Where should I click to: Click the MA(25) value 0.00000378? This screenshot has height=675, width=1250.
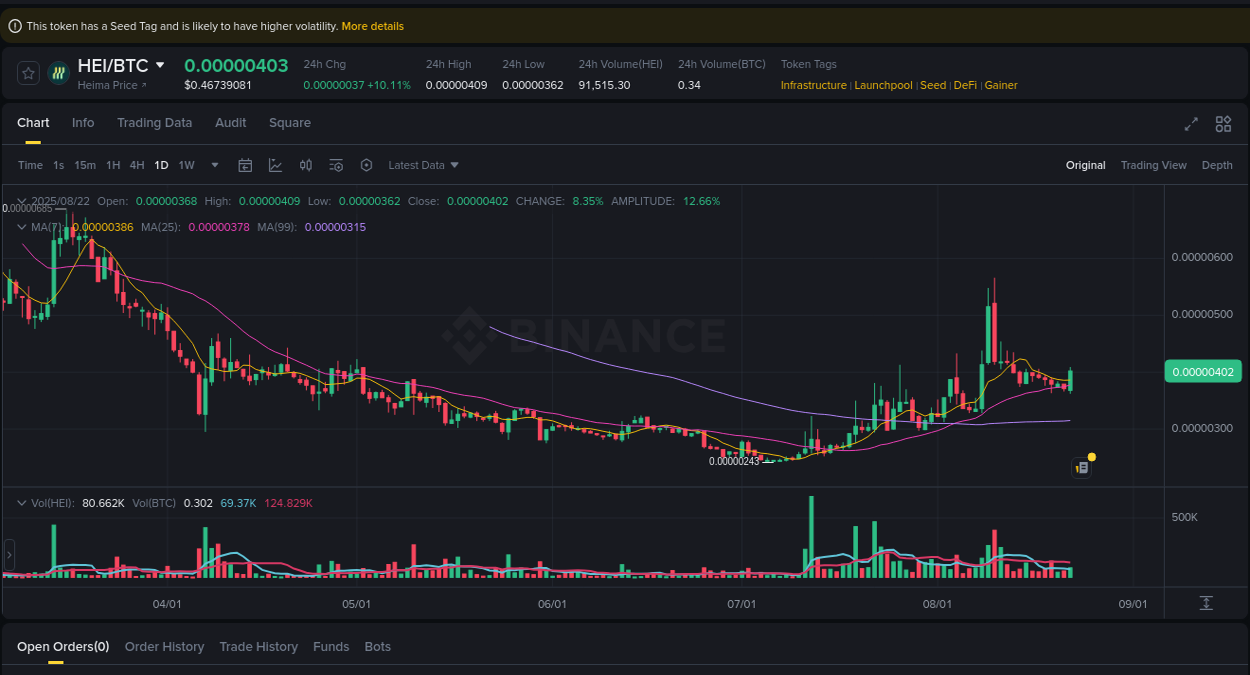(219, 227)
